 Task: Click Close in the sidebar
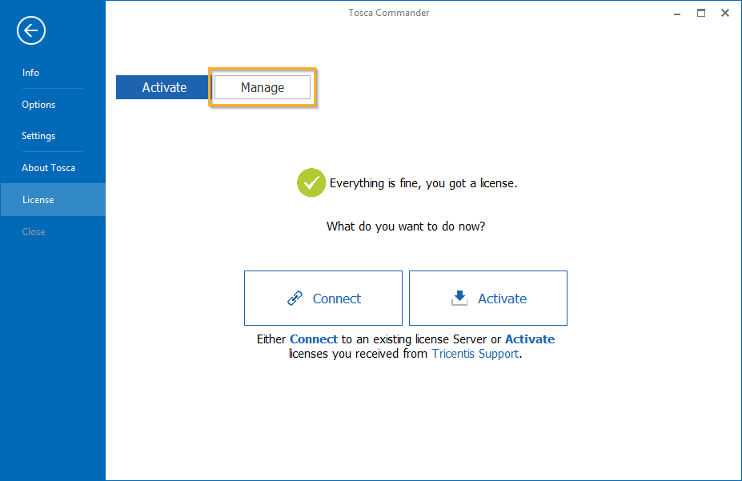34,232
